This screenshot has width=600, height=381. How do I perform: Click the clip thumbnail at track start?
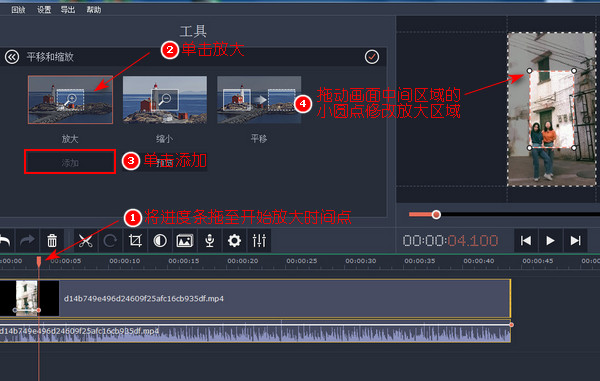click(29, 298)
